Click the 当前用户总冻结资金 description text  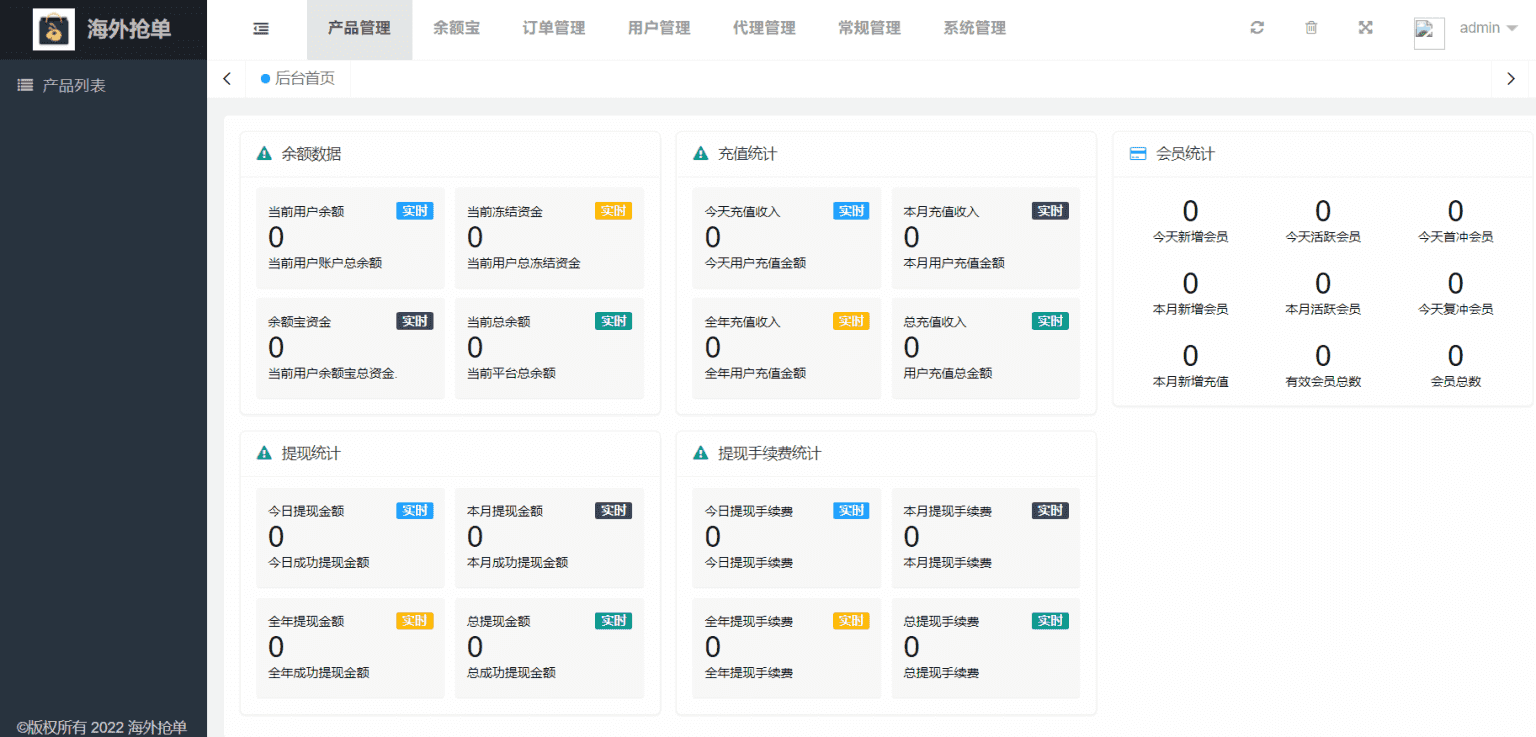coord(523,263)
